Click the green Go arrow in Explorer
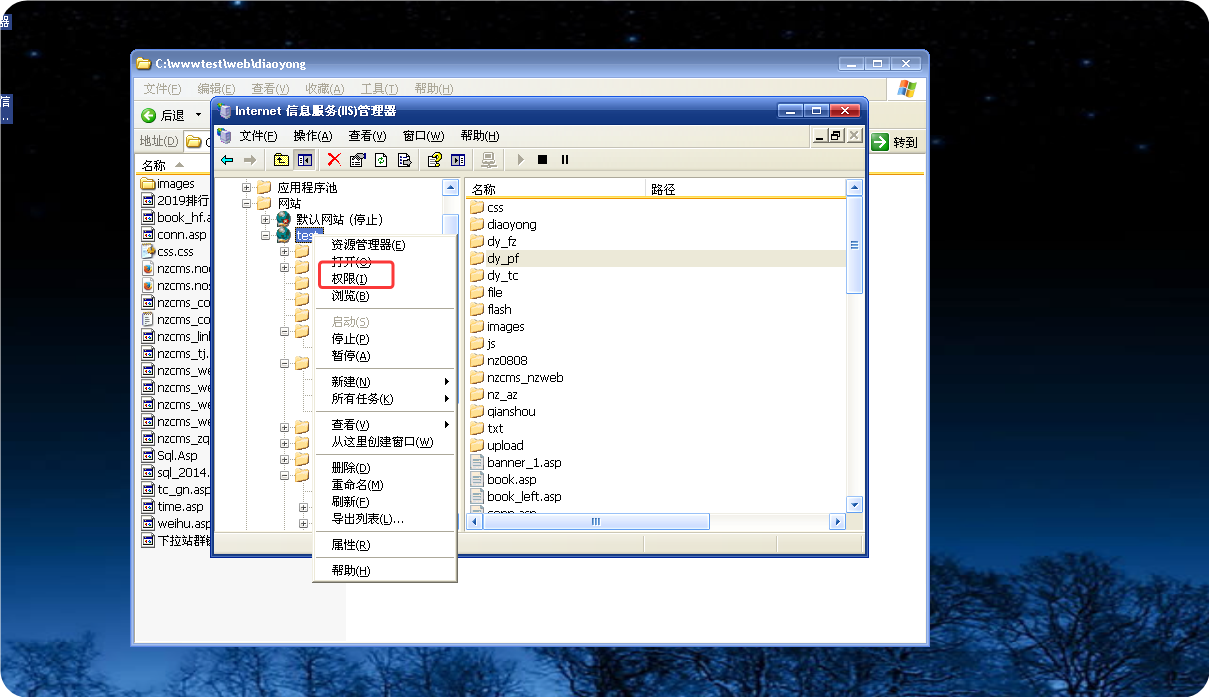The height and width of the screenshot is (697, 1209). click(880, 142)
